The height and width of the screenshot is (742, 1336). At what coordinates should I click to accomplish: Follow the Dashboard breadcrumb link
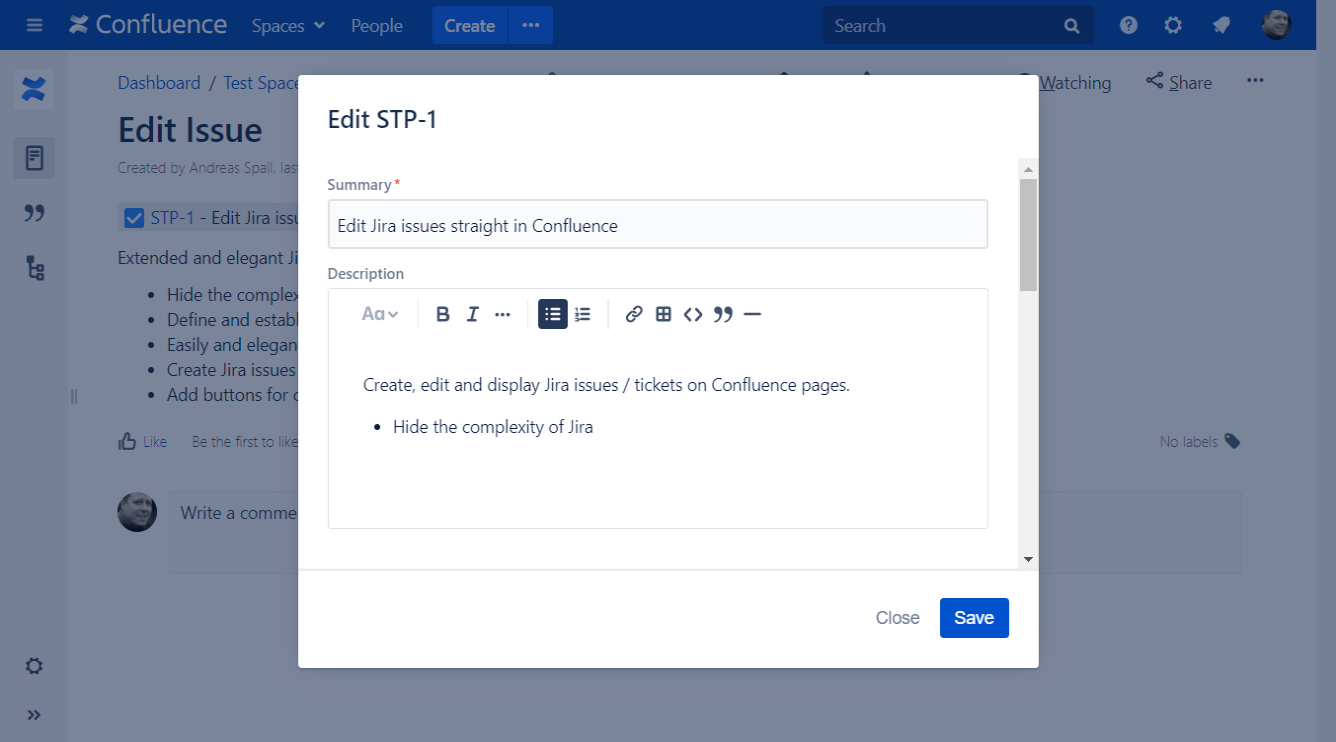159,83
